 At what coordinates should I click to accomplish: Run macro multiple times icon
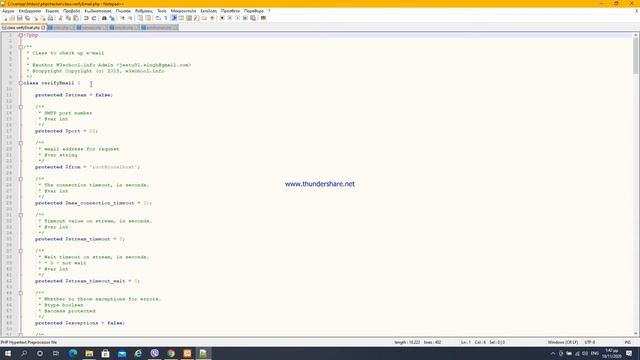pos(245,18)
